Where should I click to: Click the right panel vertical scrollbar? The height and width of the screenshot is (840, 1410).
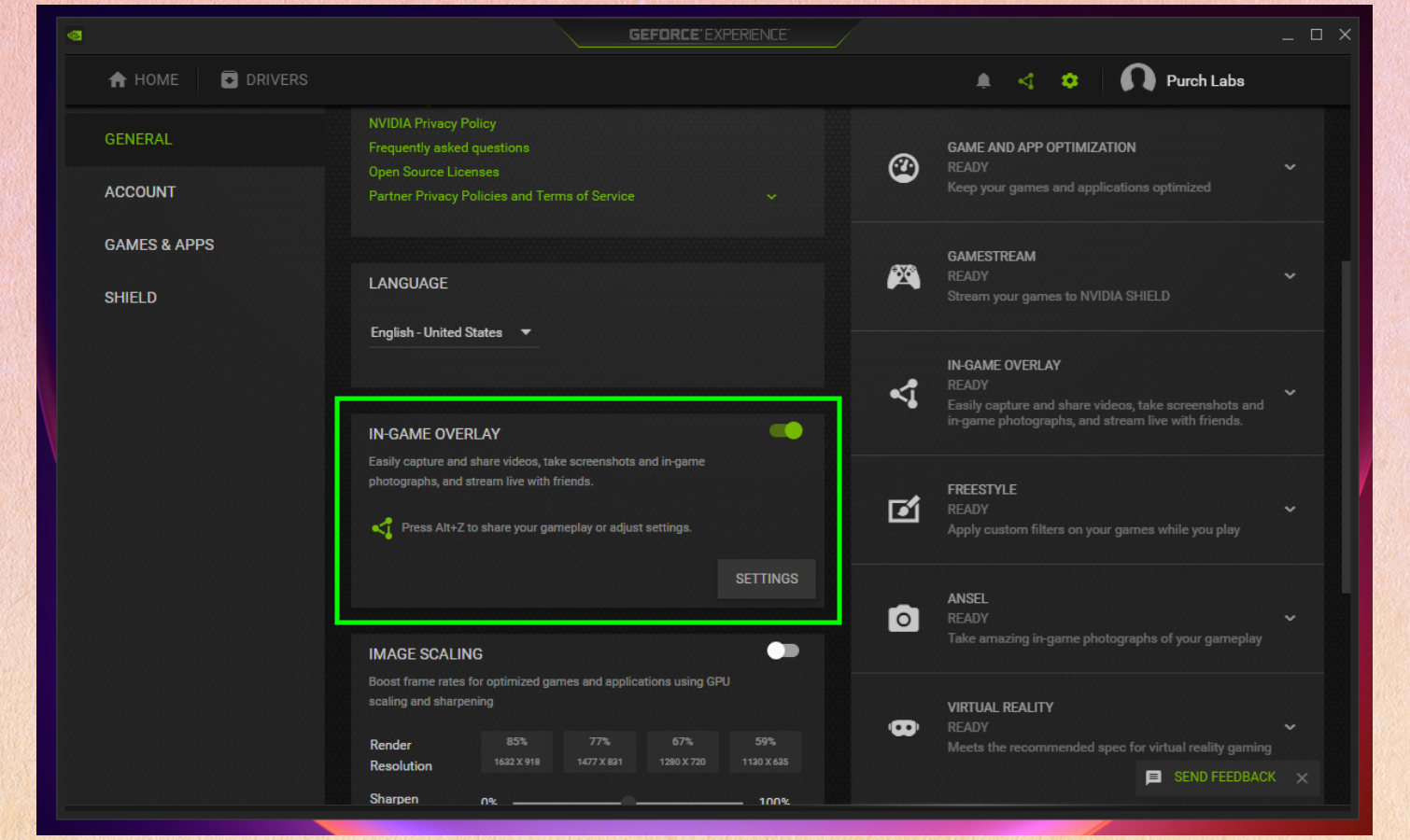coord(1346,427)
